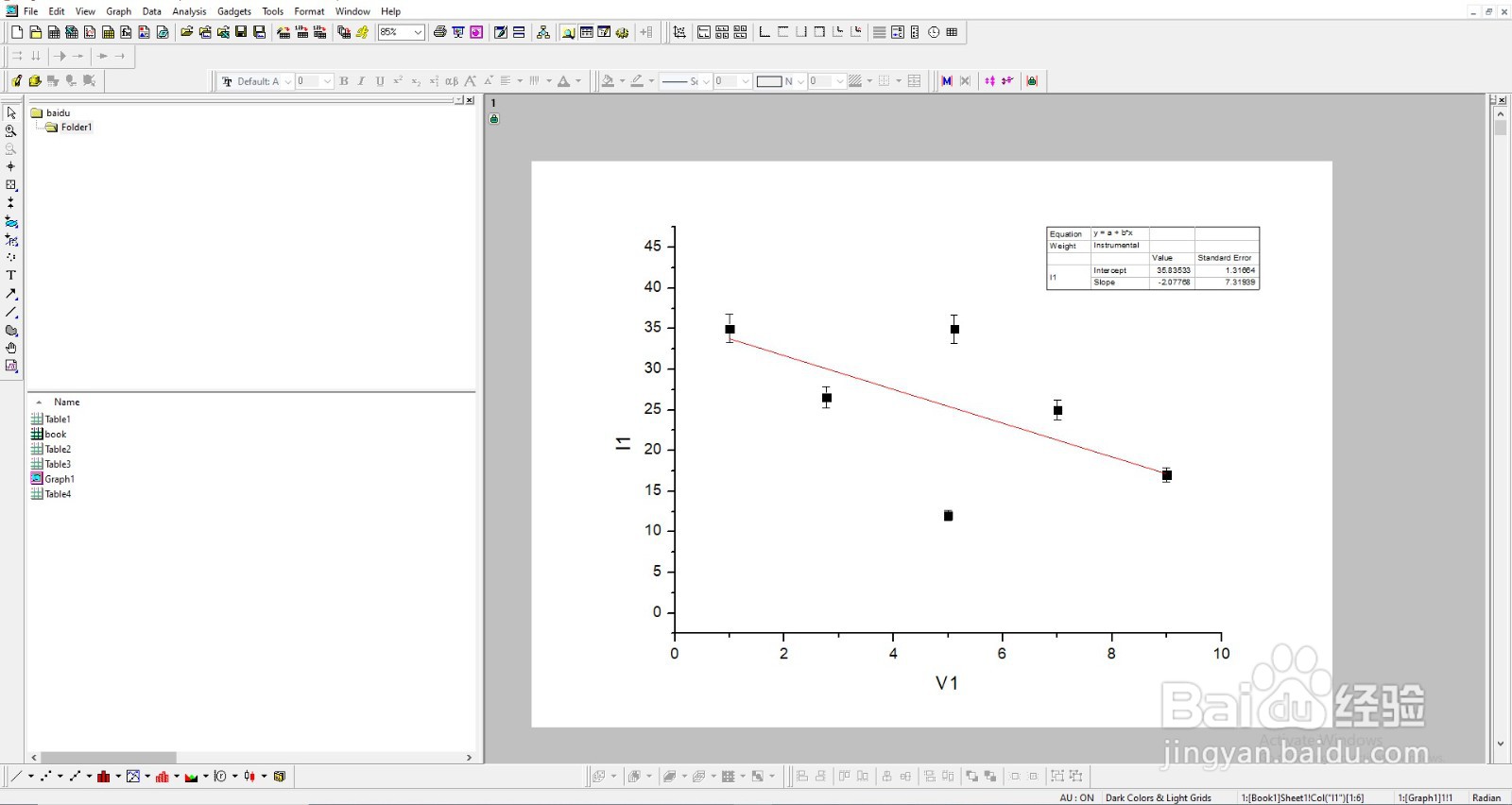Open the Project Explorer toggle icon
The image size is (1512, 805).
point(568,32)
